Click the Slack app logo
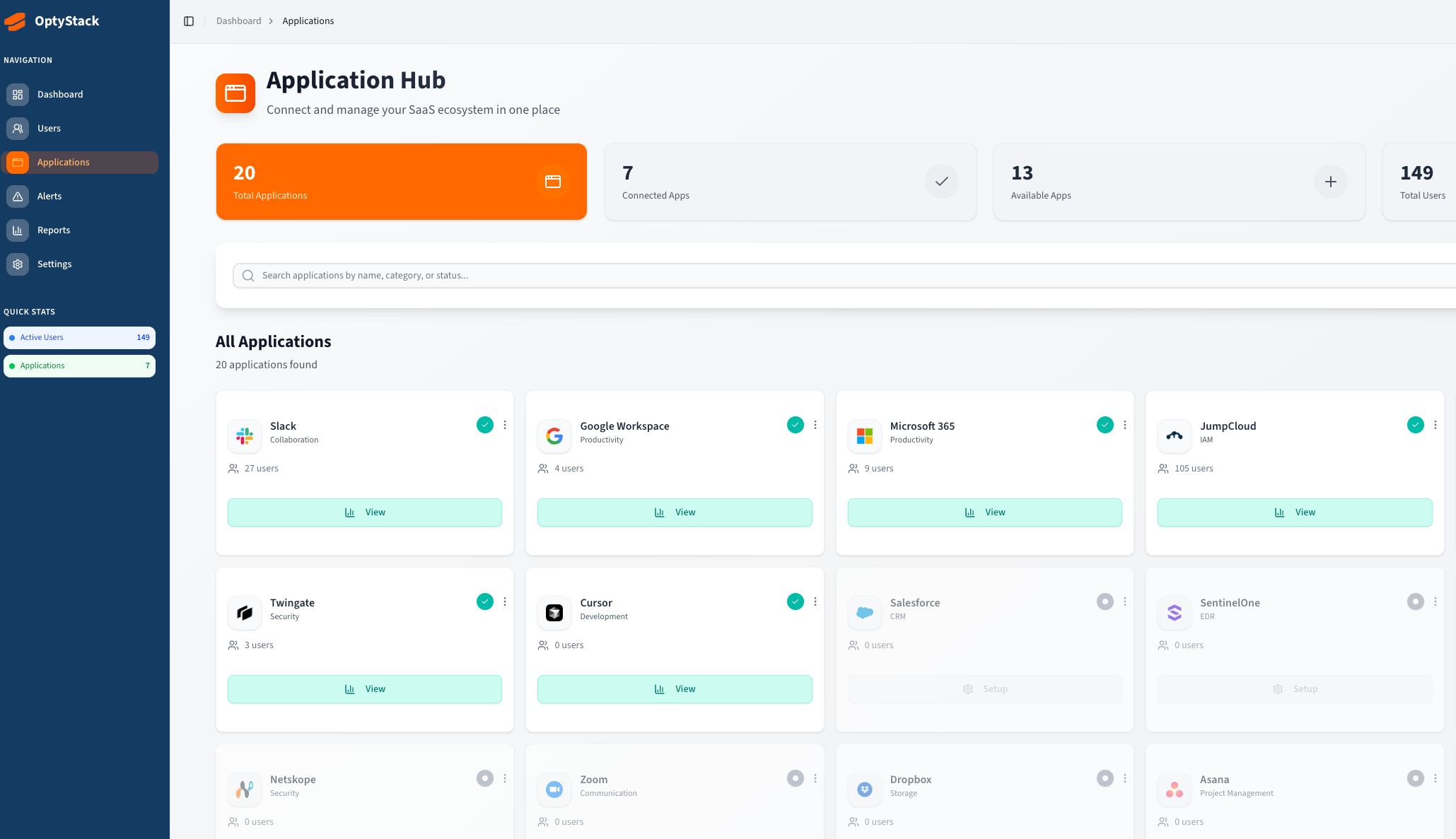 (x=245, y=435)
